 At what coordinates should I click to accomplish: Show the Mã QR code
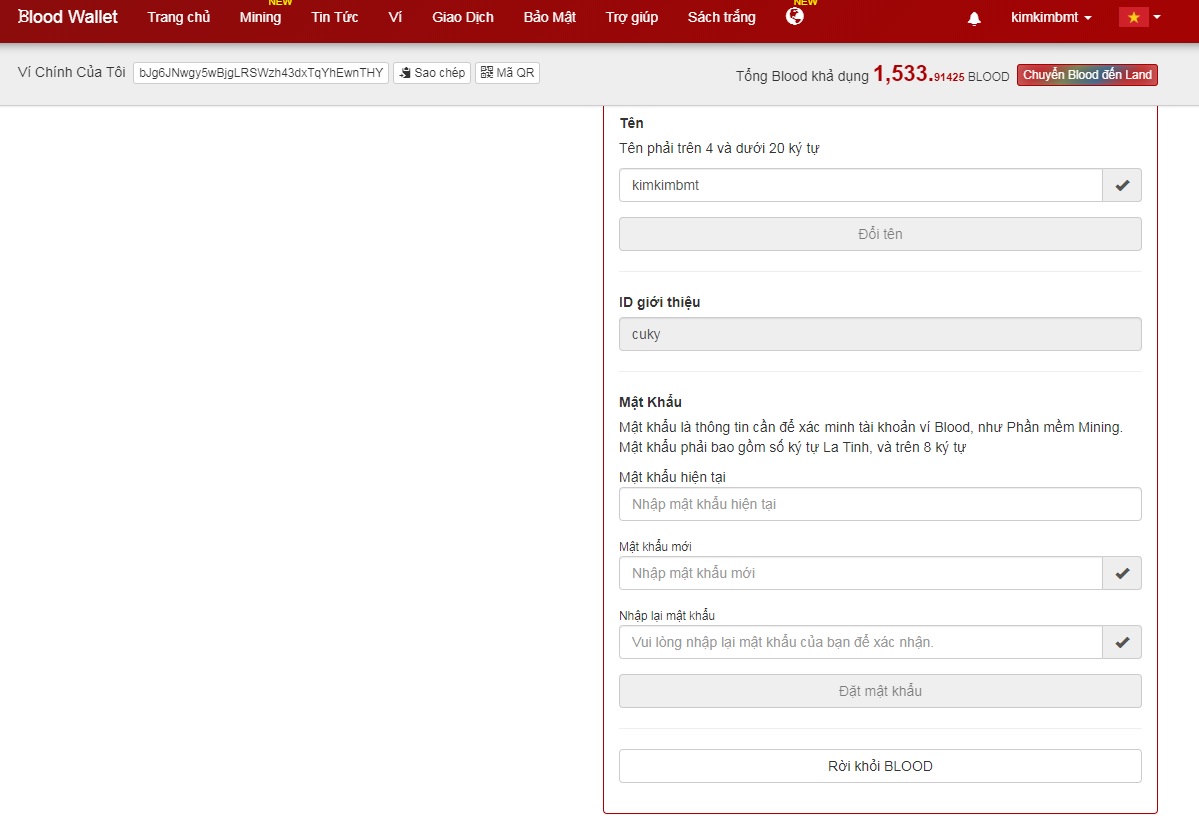click(508, 73)
